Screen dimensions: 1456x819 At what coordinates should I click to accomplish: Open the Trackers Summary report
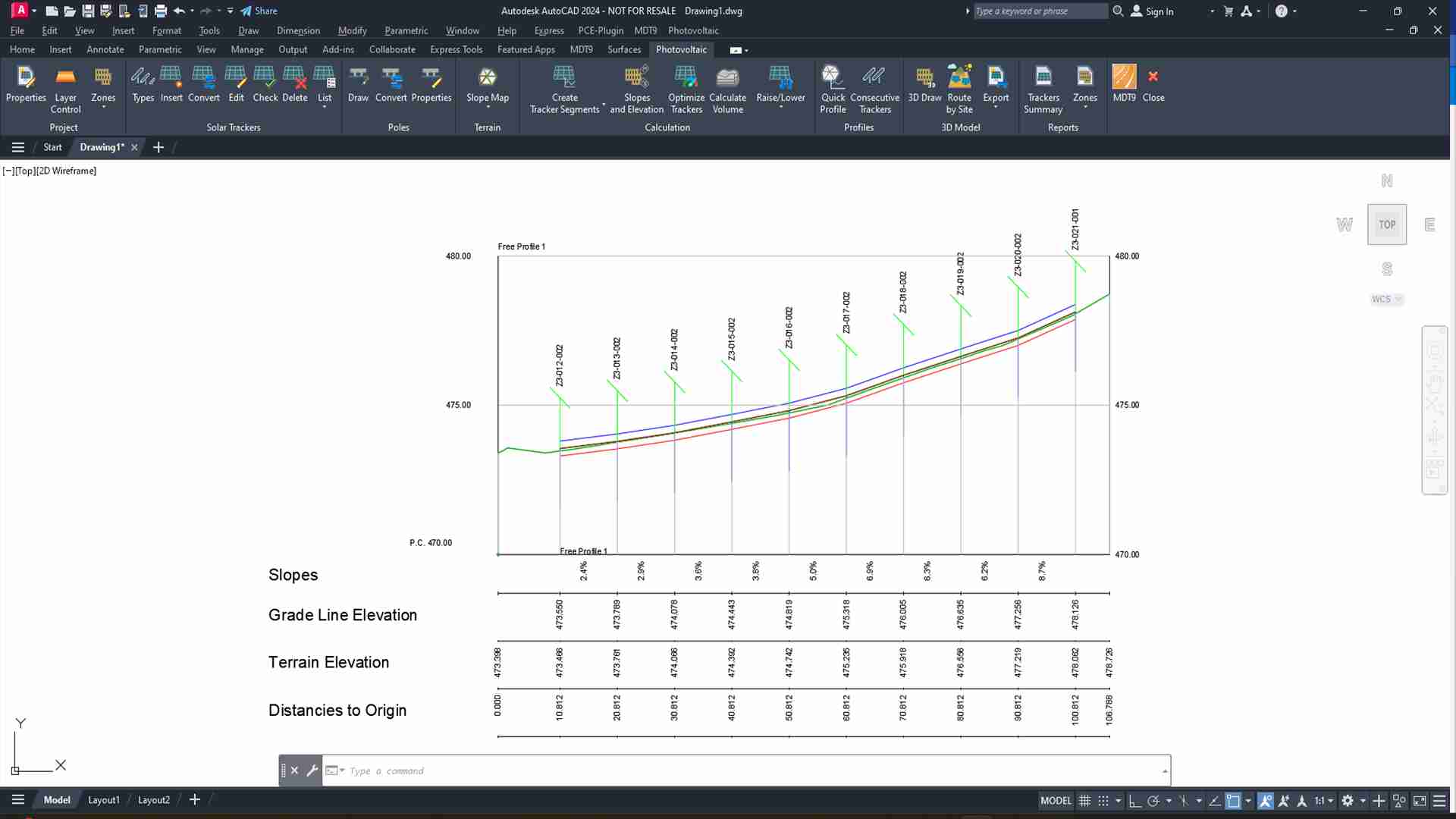(x=1043, y=89)
